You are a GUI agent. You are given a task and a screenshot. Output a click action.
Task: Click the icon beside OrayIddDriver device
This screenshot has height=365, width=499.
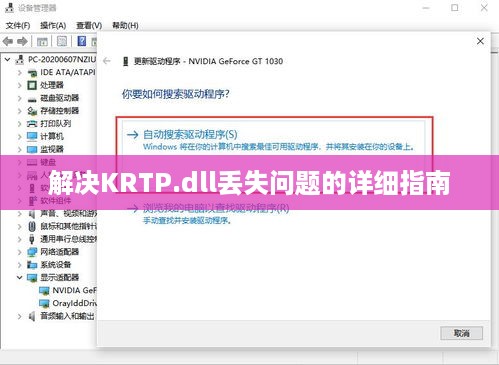(44, 303)
